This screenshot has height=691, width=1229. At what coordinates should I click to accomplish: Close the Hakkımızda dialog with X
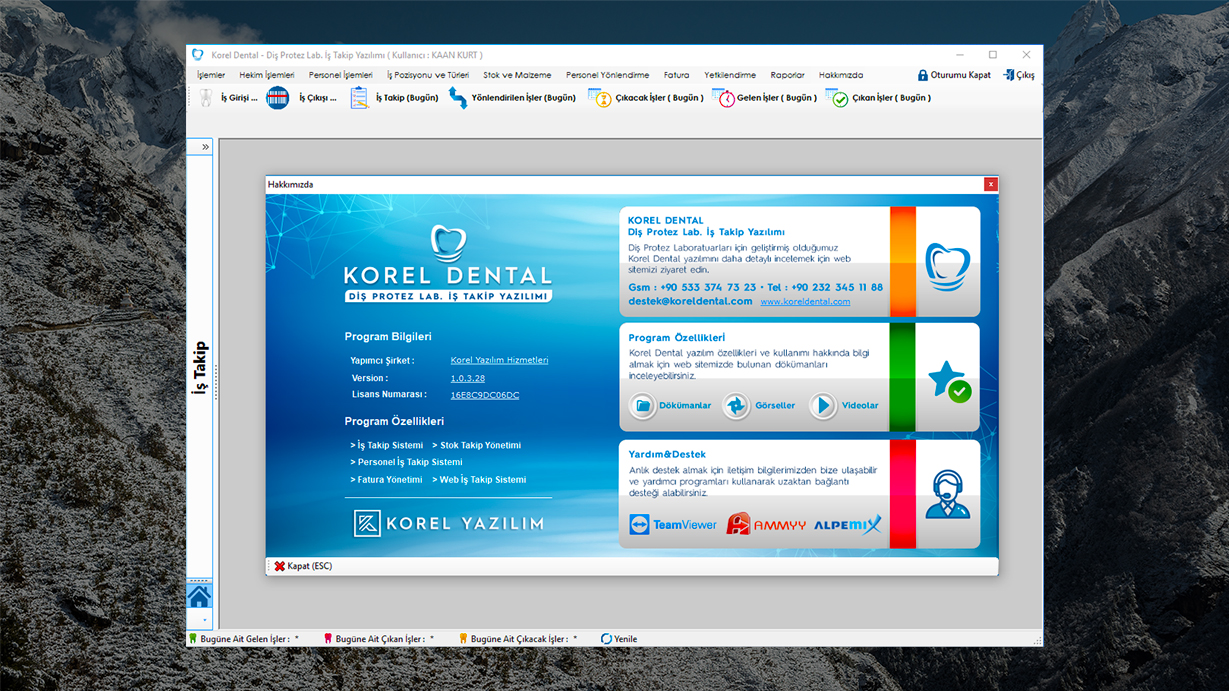tap(990, 184)
